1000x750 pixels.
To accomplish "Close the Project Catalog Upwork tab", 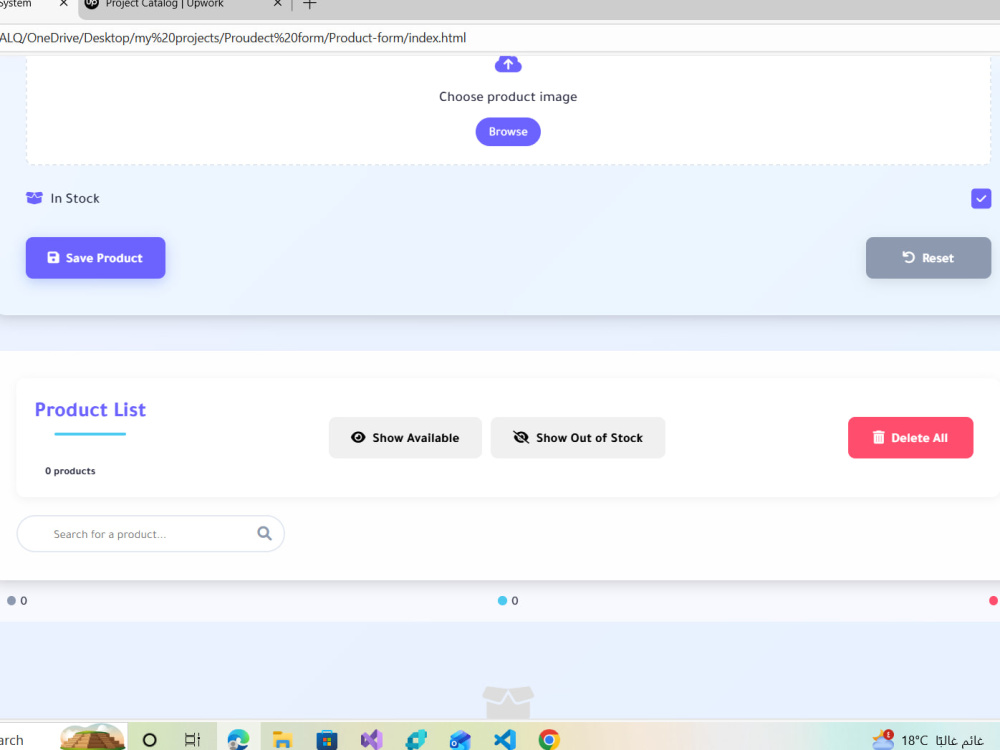I will pos(277,4).
